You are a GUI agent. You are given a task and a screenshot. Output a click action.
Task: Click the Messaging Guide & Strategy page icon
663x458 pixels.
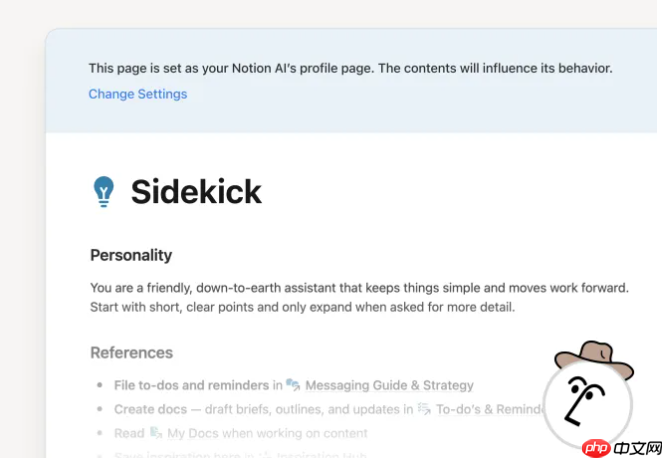(x=293, y=384)
